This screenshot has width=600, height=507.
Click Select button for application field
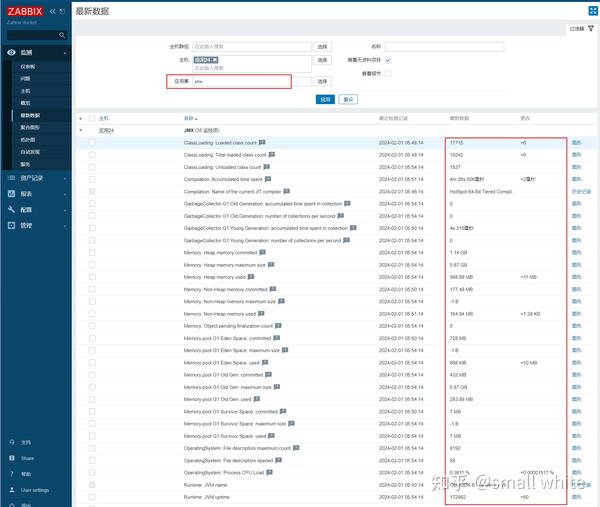tap(322, 82)
